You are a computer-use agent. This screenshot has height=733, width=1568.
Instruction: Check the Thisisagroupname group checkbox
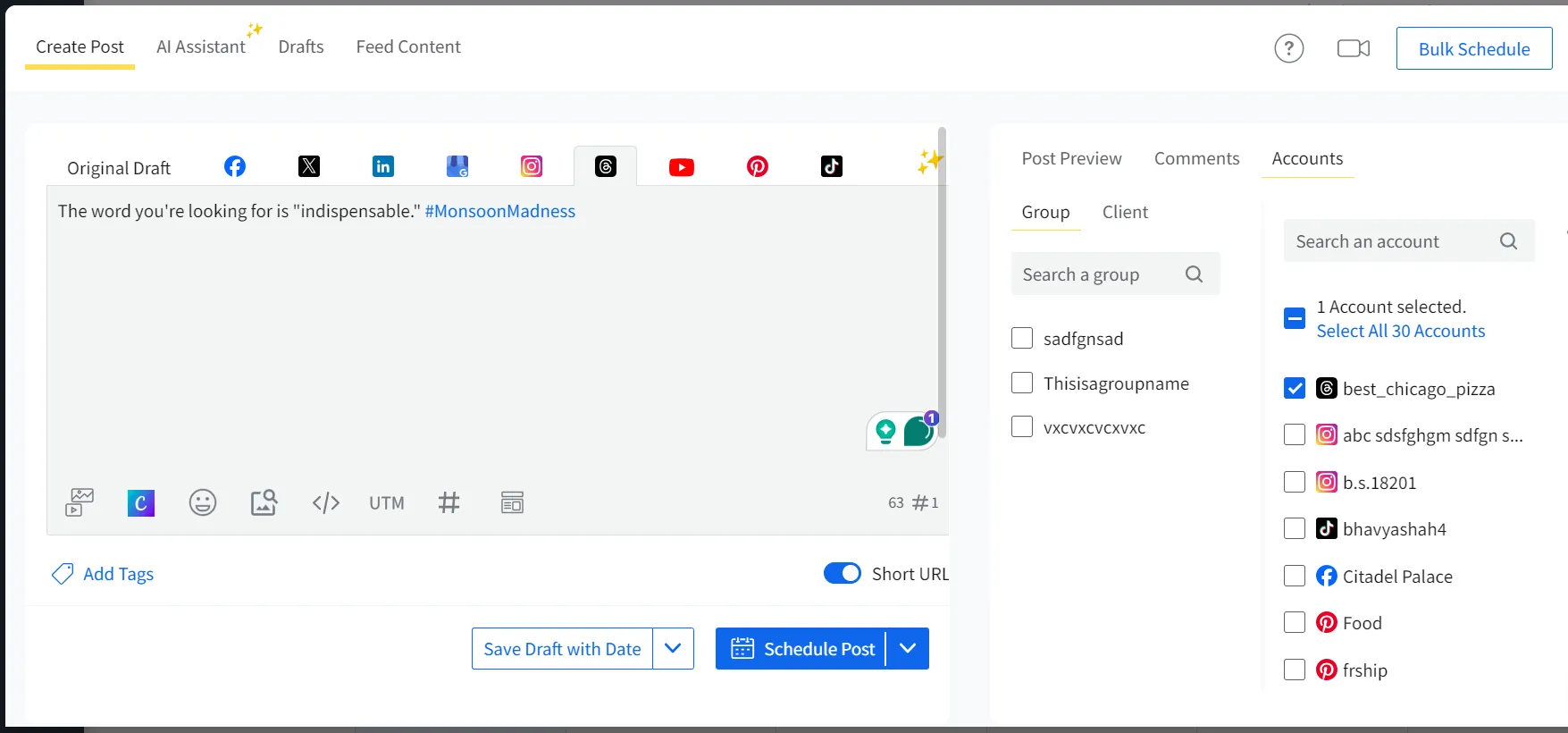pyautogui.click(x=1022, y=383)
